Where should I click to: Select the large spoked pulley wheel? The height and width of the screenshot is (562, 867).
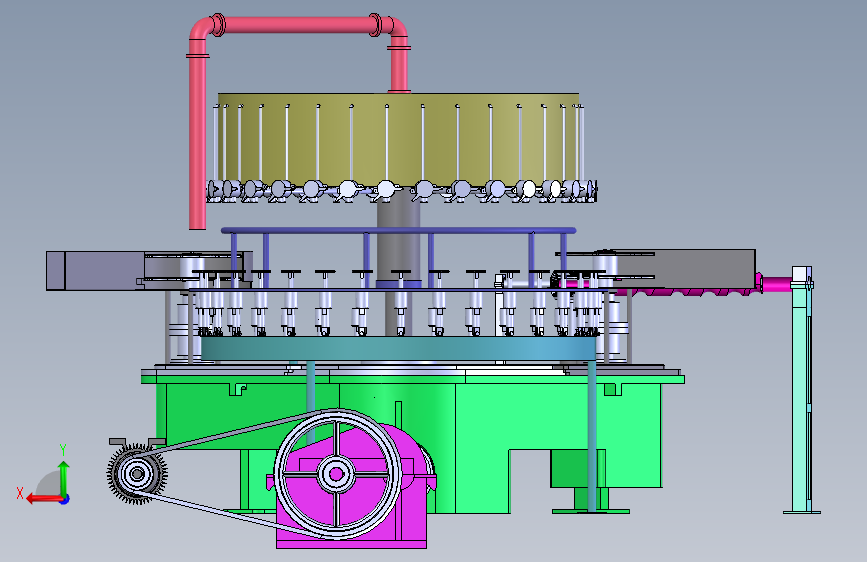(337, 474)
